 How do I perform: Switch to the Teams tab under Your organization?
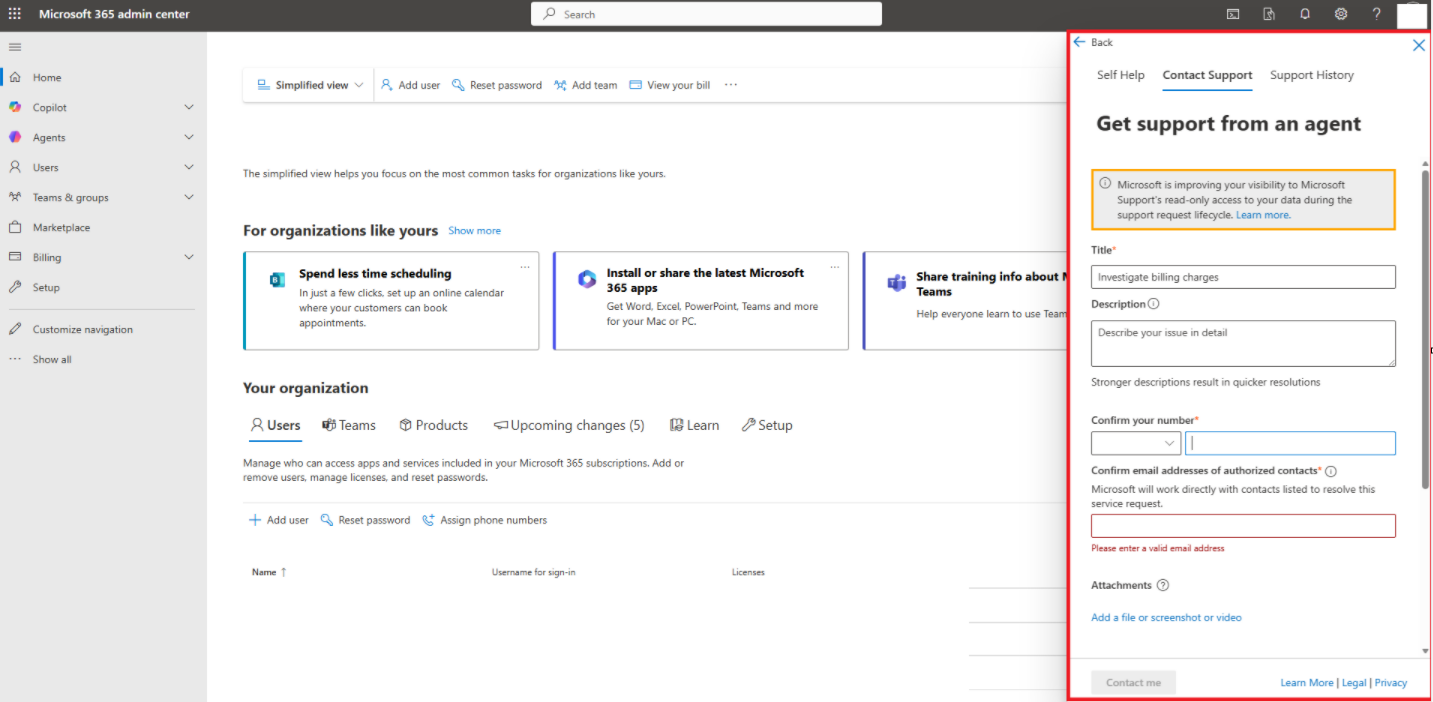pyautogui.click(x=349, y=425)
